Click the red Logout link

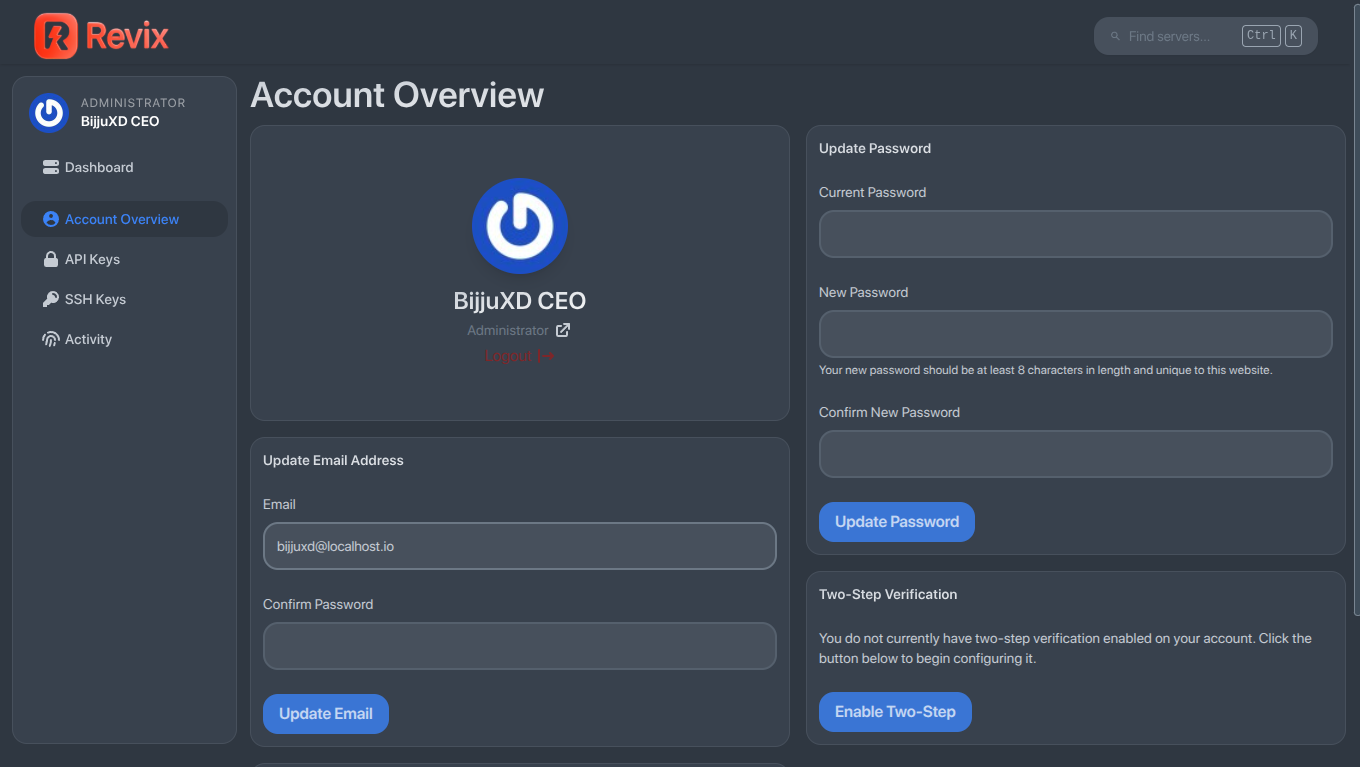coord(510,356)
